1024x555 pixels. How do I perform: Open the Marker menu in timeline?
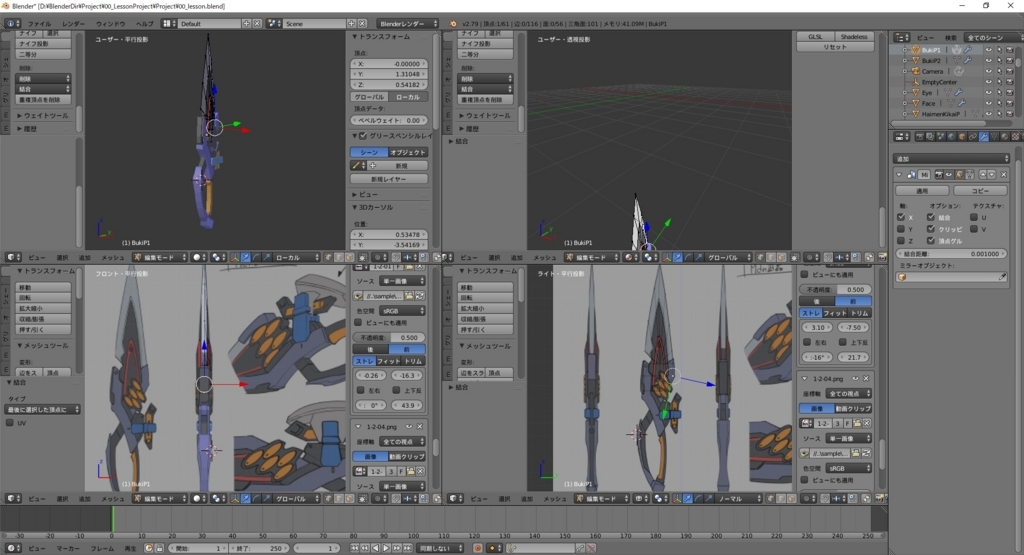pos(68,548)
